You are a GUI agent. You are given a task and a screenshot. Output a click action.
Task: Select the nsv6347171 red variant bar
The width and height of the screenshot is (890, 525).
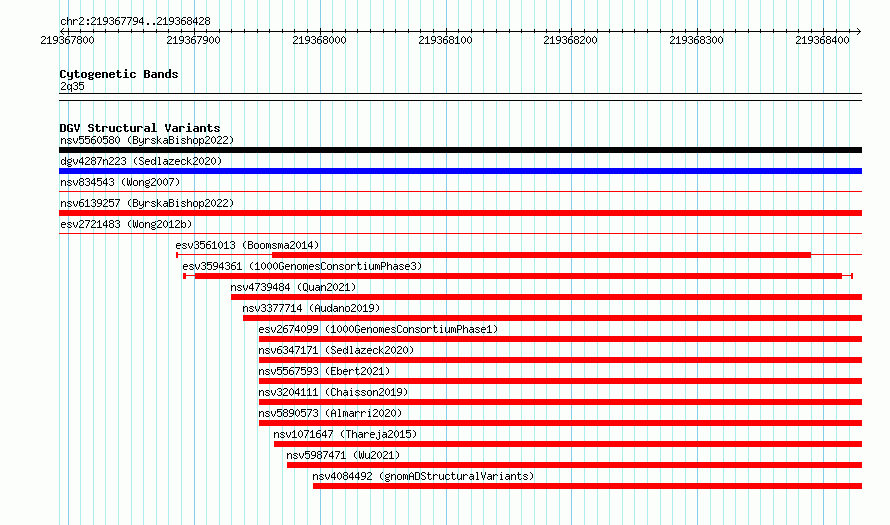pos(560,360)
